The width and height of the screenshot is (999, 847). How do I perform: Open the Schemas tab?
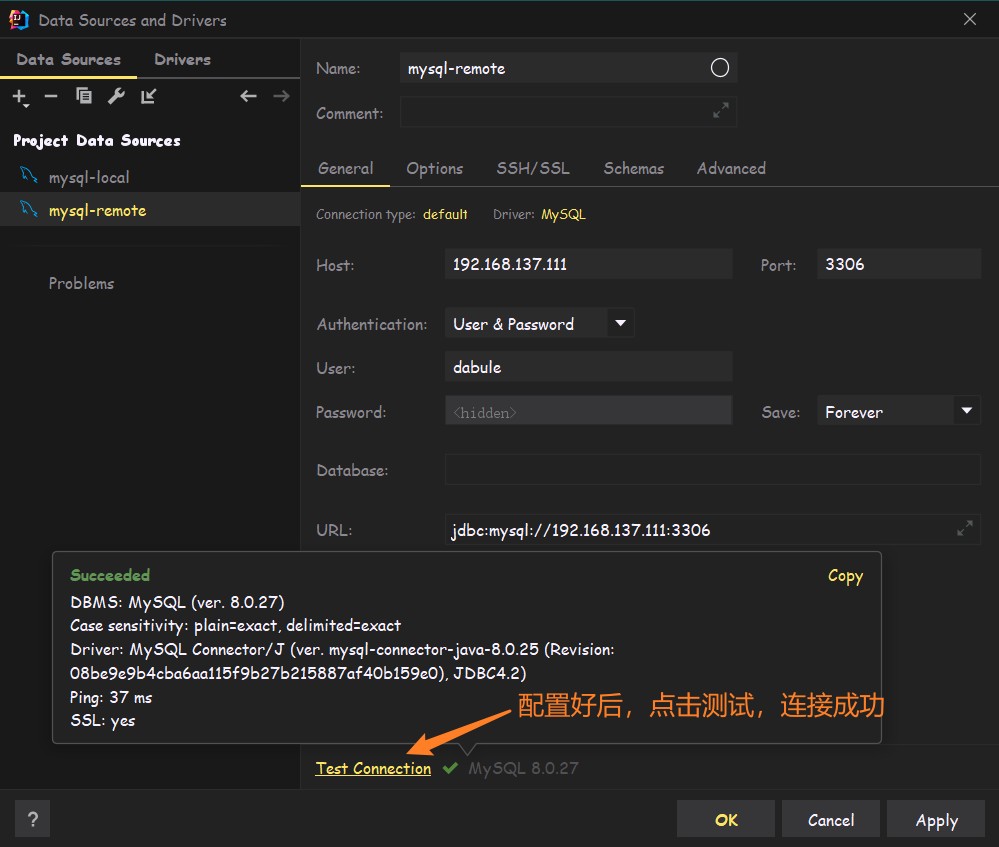pyautogui.click(x=633, y=168)
